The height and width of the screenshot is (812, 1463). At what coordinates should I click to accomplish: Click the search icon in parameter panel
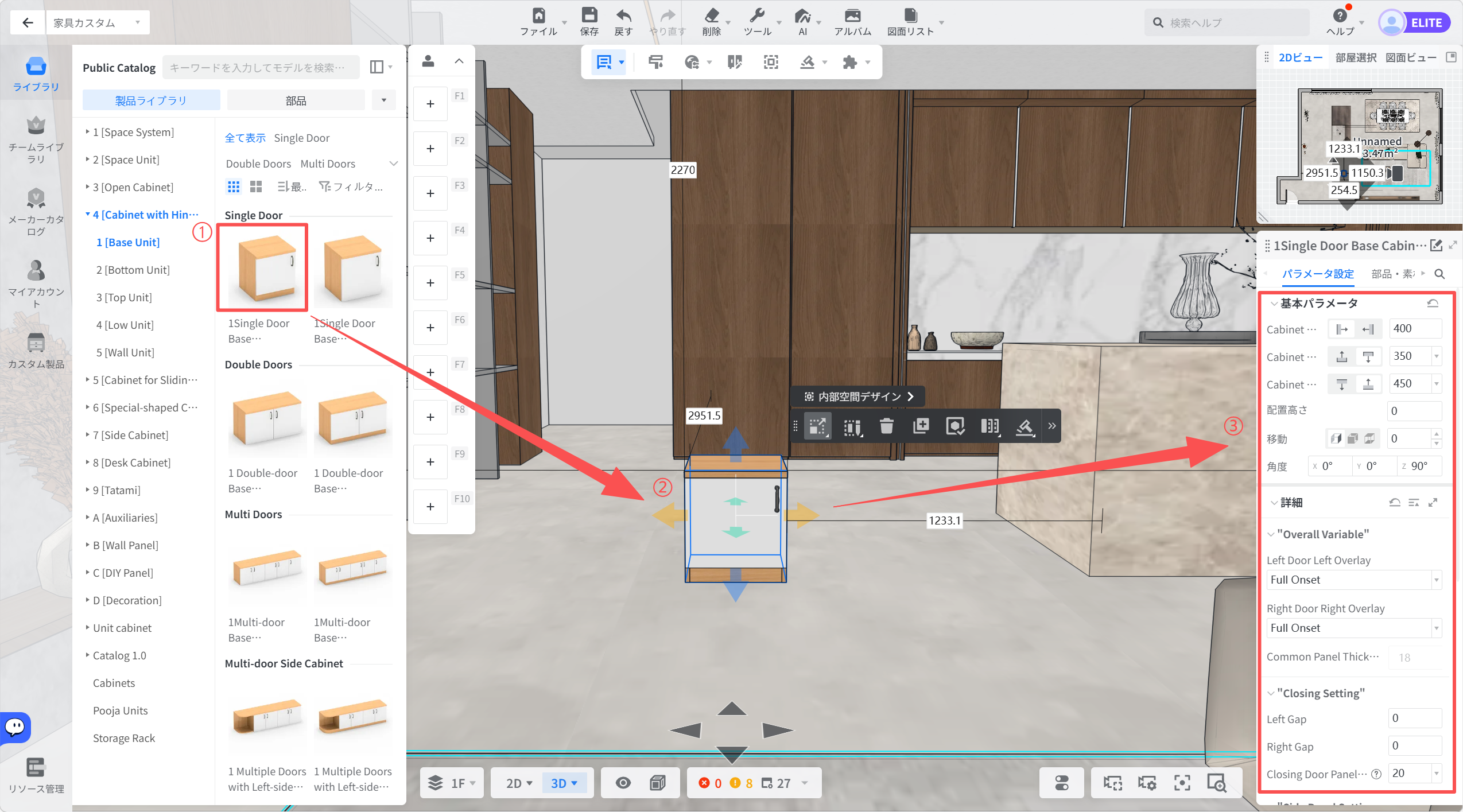[x=1439, y=274]
